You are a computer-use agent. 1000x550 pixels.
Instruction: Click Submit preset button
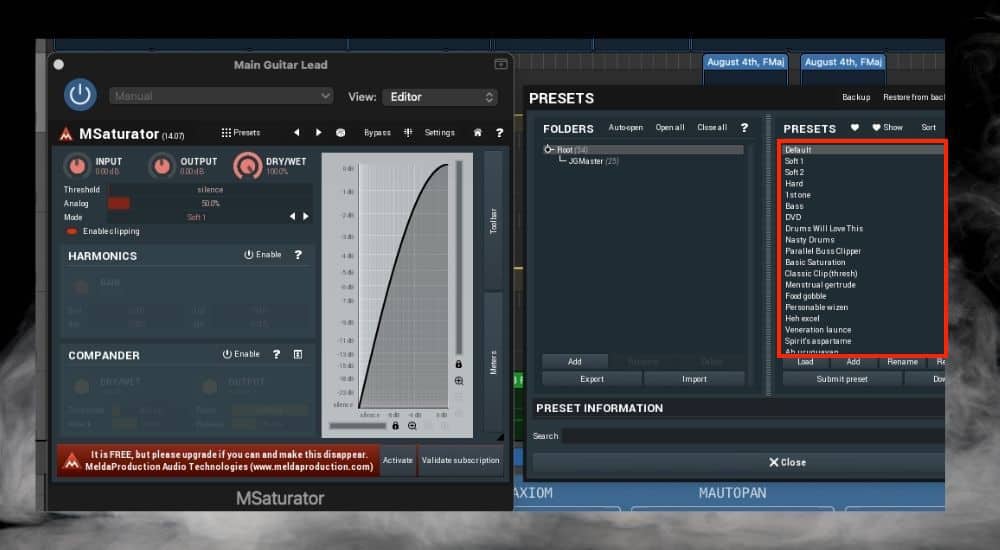point(842,379)
